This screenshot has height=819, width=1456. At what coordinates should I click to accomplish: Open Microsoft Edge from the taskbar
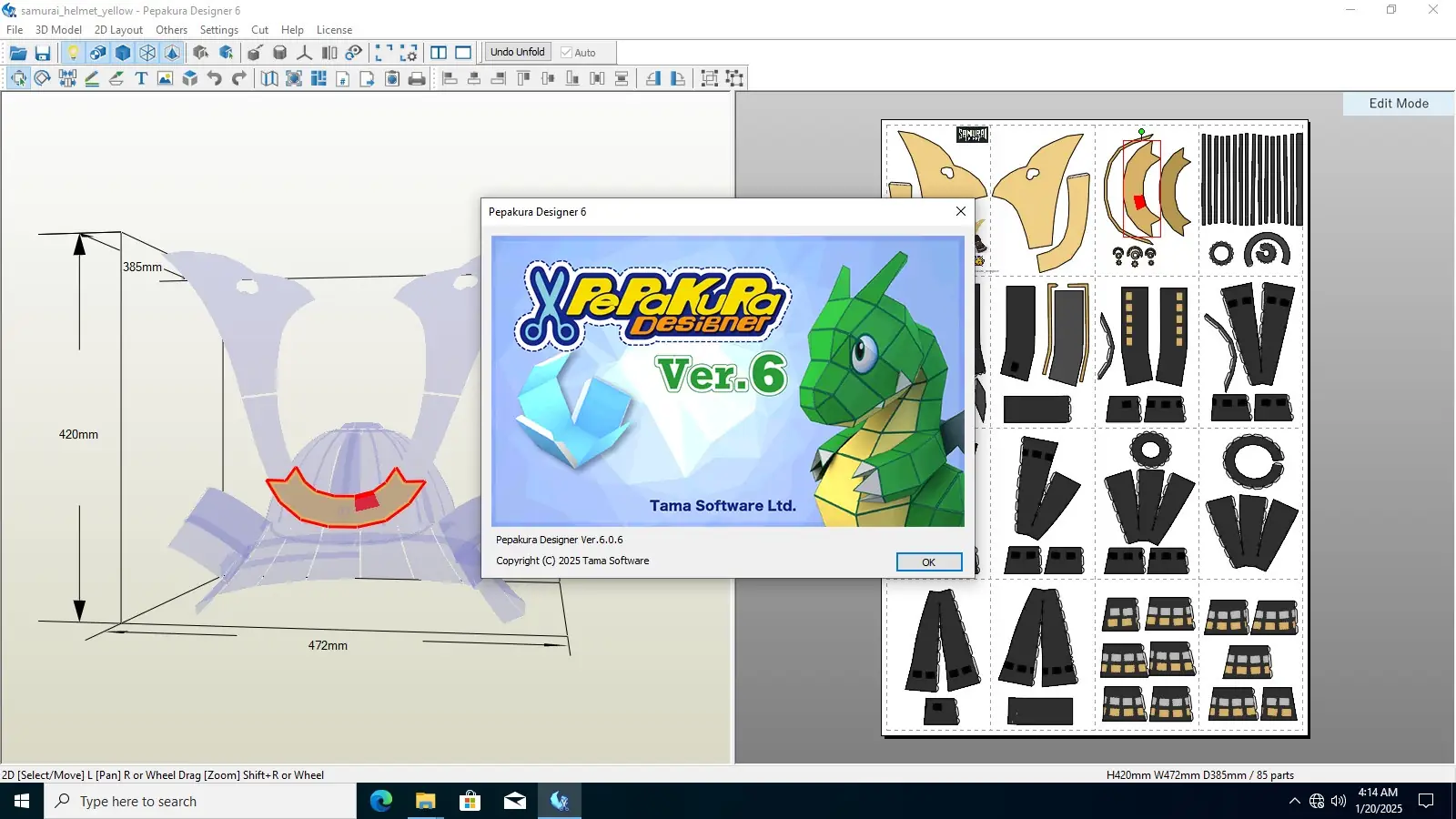coord(380,802)
